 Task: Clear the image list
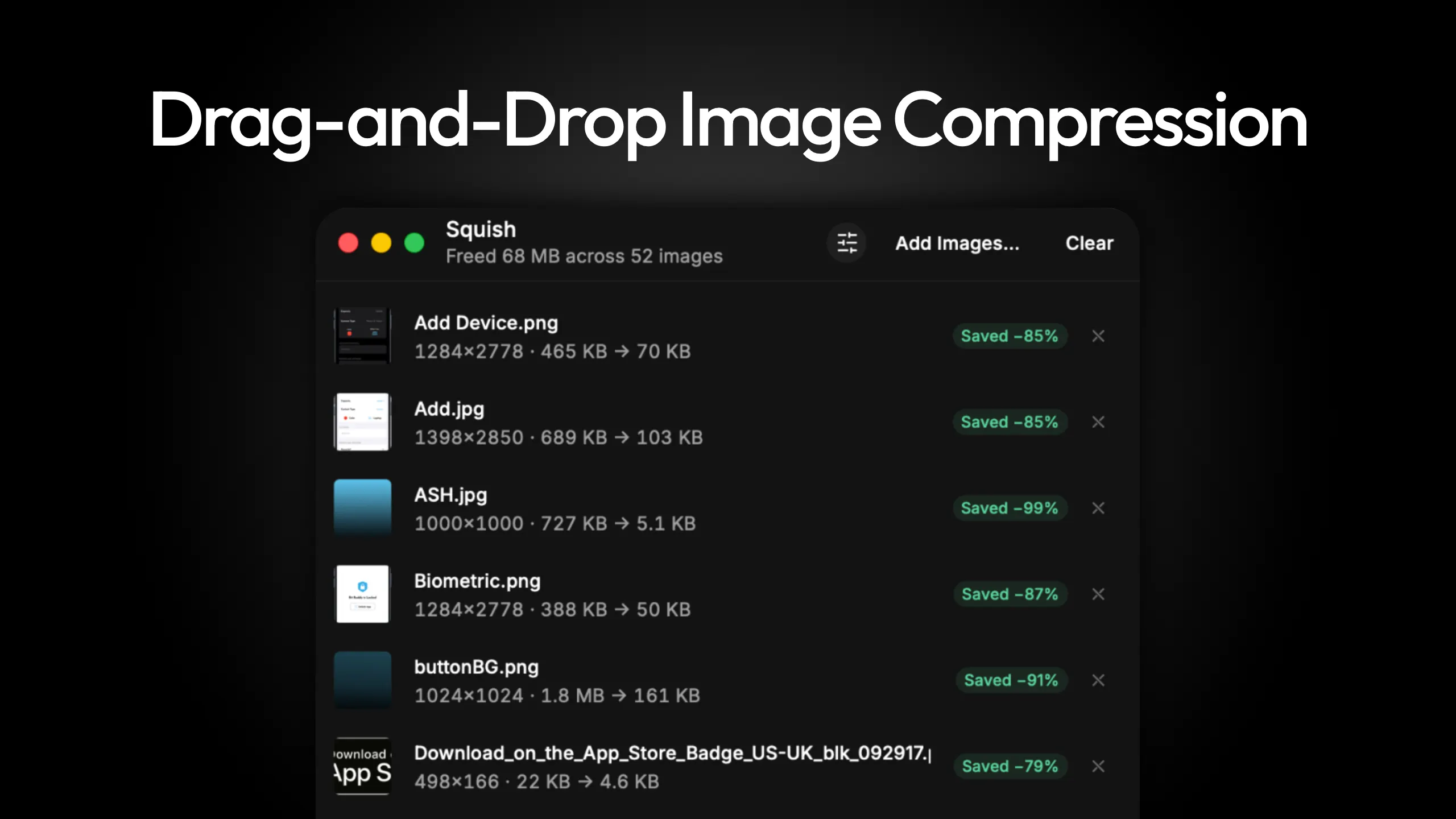1089,243
